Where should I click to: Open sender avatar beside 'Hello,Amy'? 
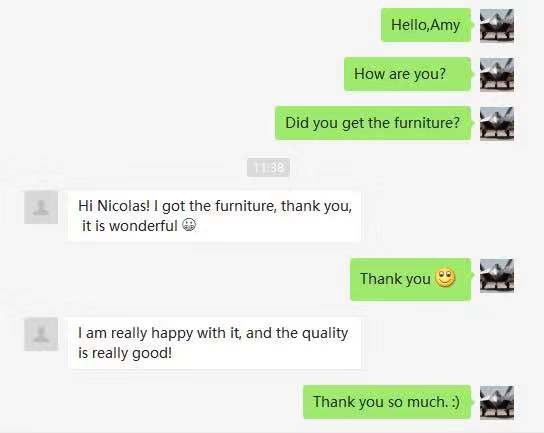pyautogui.click(x=497, y=26)
